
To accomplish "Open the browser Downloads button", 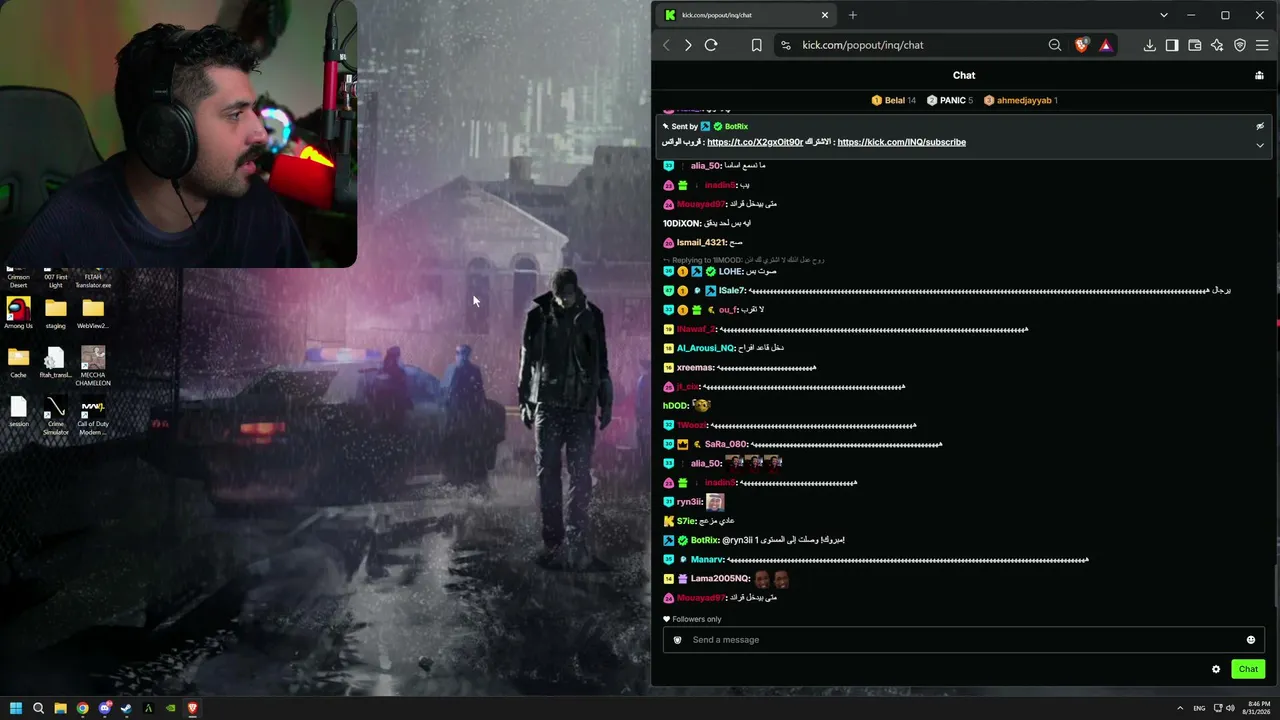I will tap(1149, 45).
